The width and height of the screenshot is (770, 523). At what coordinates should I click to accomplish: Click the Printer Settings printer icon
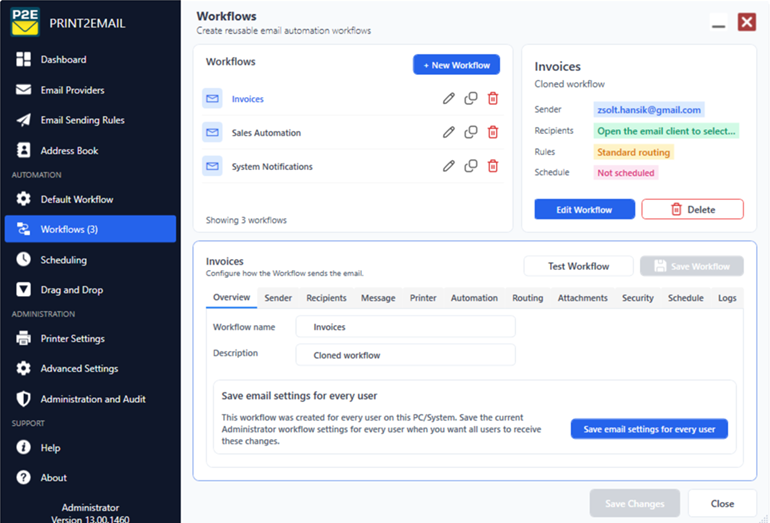coord(23,338)
